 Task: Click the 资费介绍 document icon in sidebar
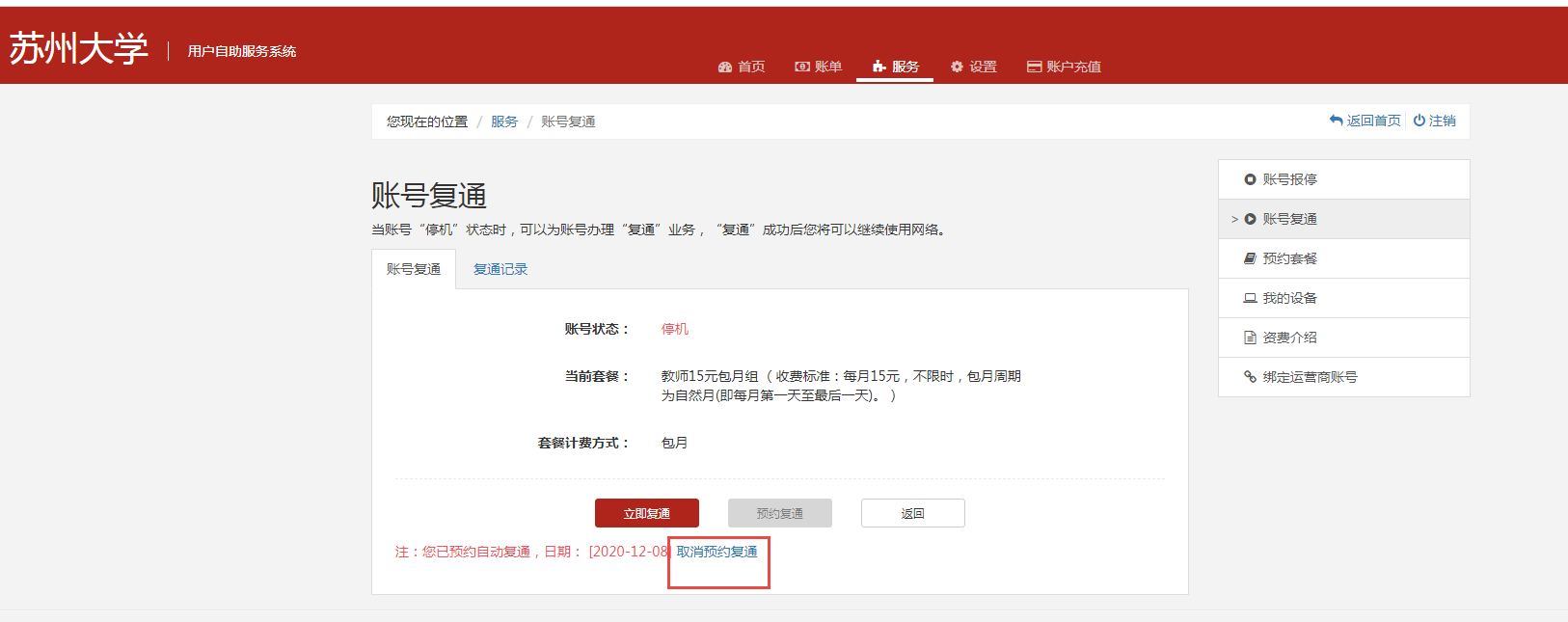(1250, 338)
